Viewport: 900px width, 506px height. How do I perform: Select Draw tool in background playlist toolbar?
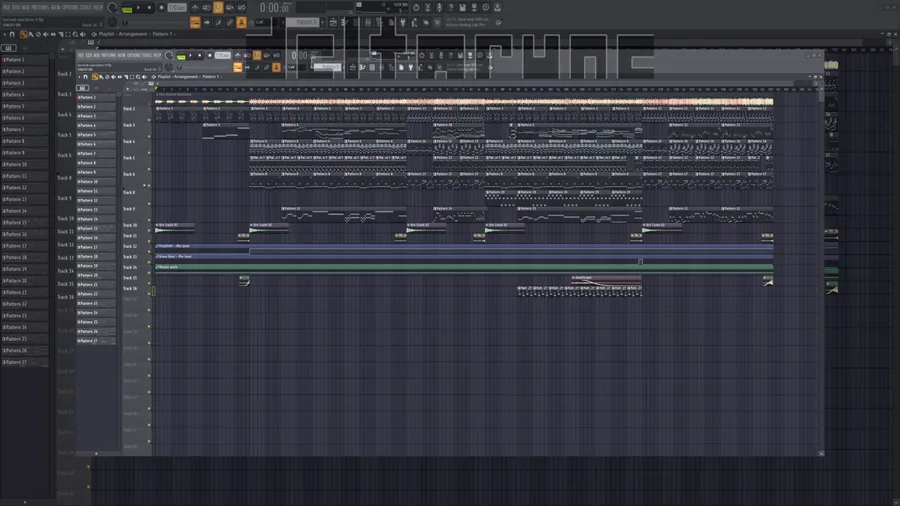23,34
